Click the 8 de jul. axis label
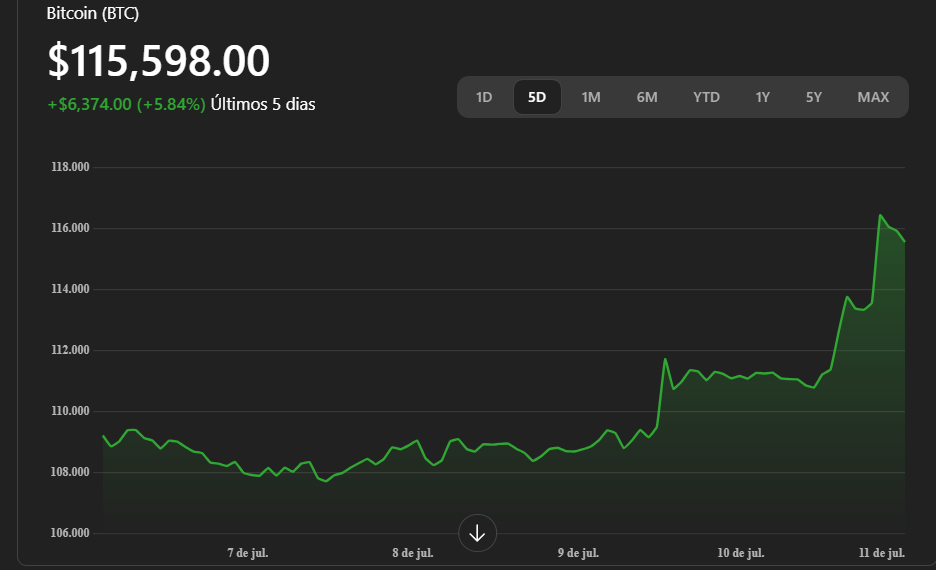The image size is (936, 570). pyautogui.click(x=412, y=553)
